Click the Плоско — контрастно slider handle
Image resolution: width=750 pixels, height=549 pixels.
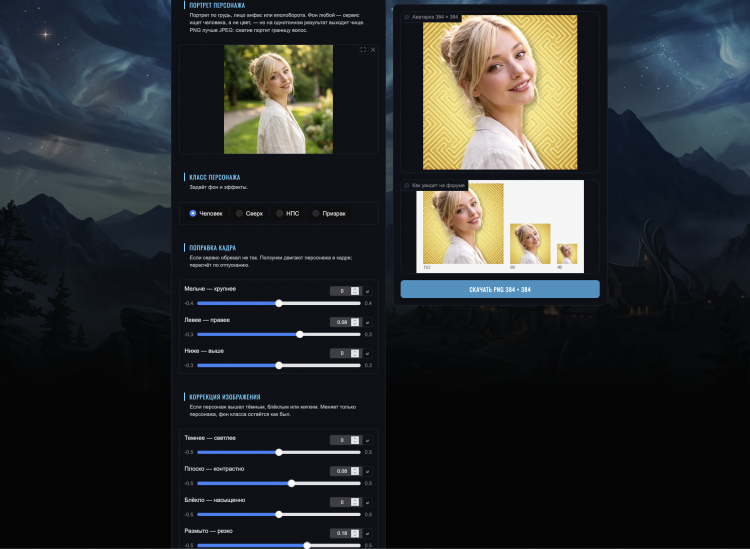coord(291,483)
